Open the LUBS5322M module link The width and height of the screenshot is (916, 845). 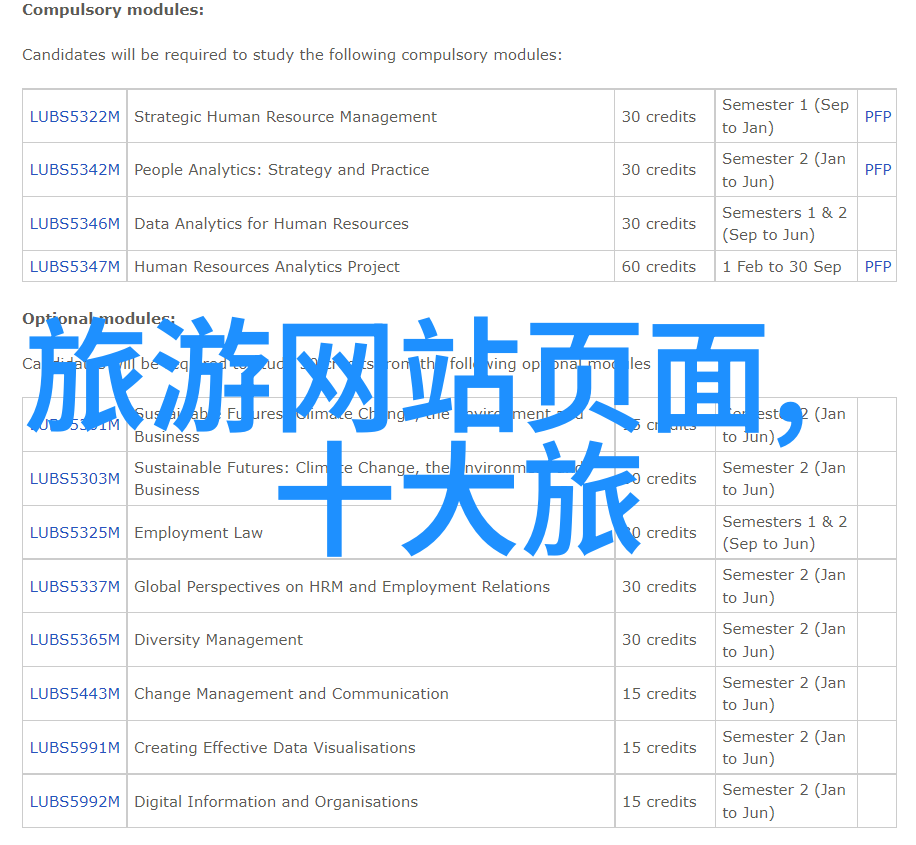click(x=74, y=116)
